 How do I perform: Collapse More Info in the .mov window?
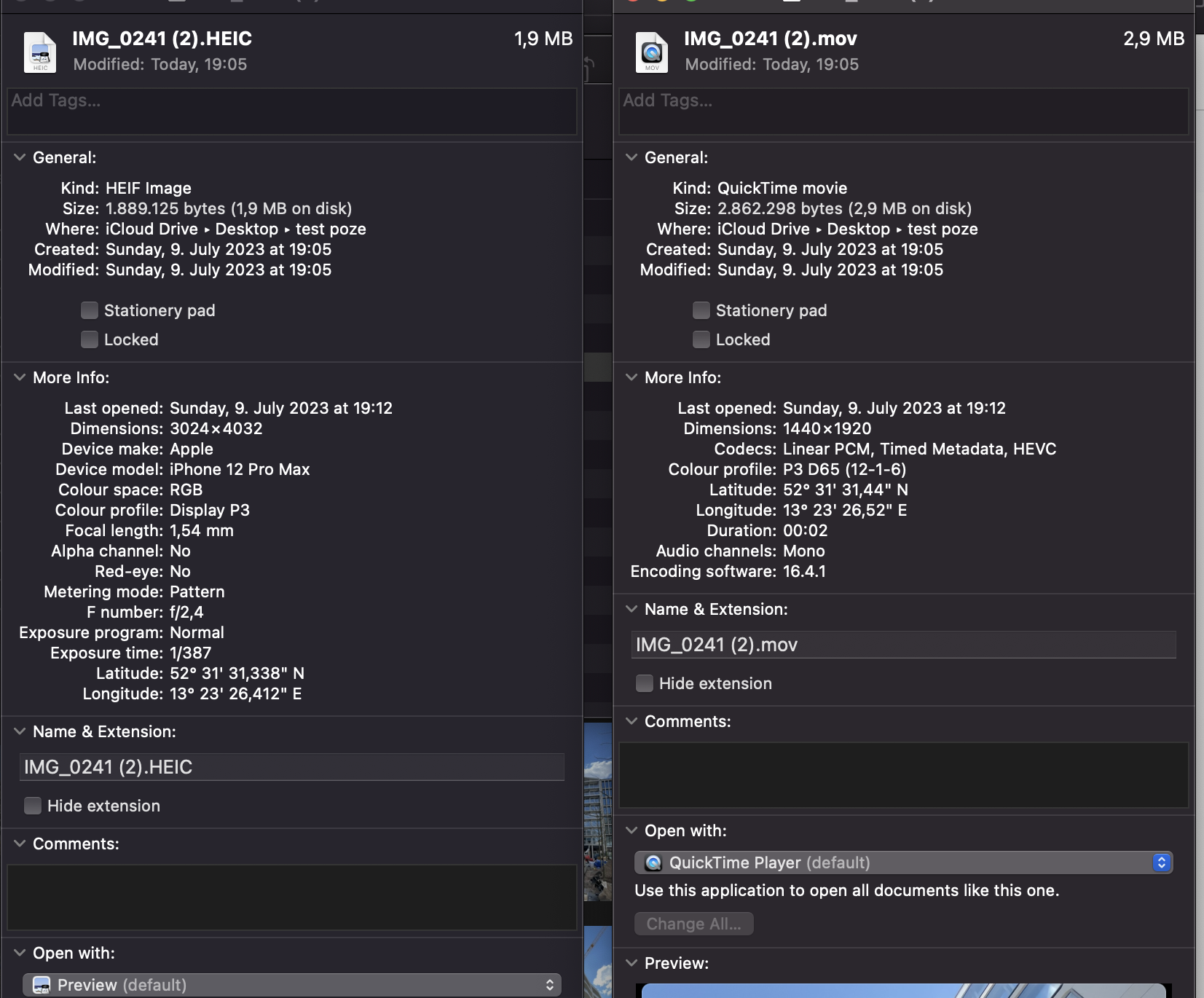(631, 377)
